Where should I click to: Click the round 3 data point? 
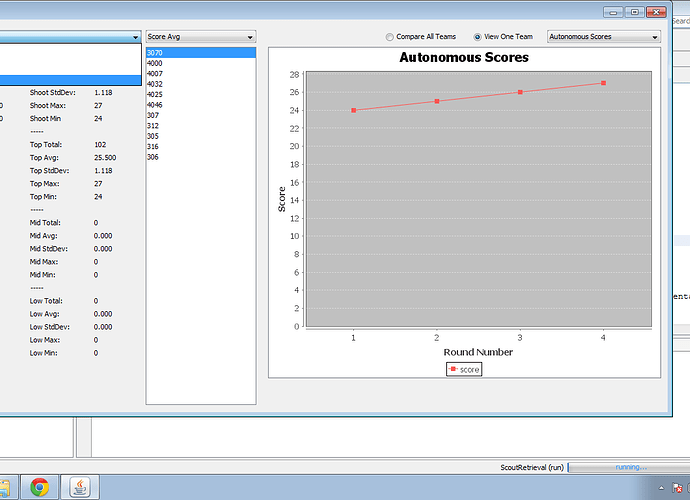pyautogui.click(x=520, y=92)
